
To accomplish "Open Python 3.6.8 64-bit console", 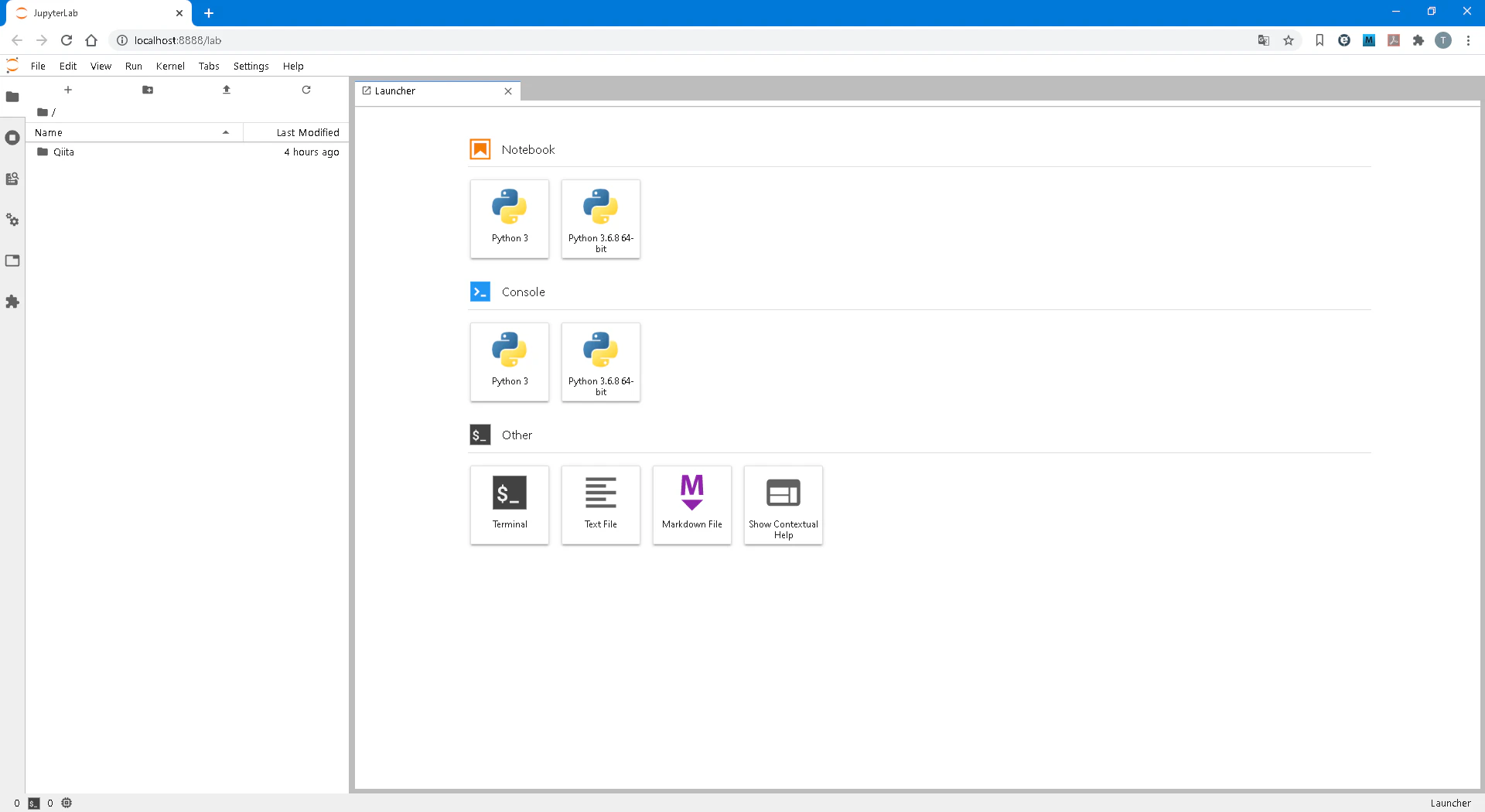I will pos(601,362).
